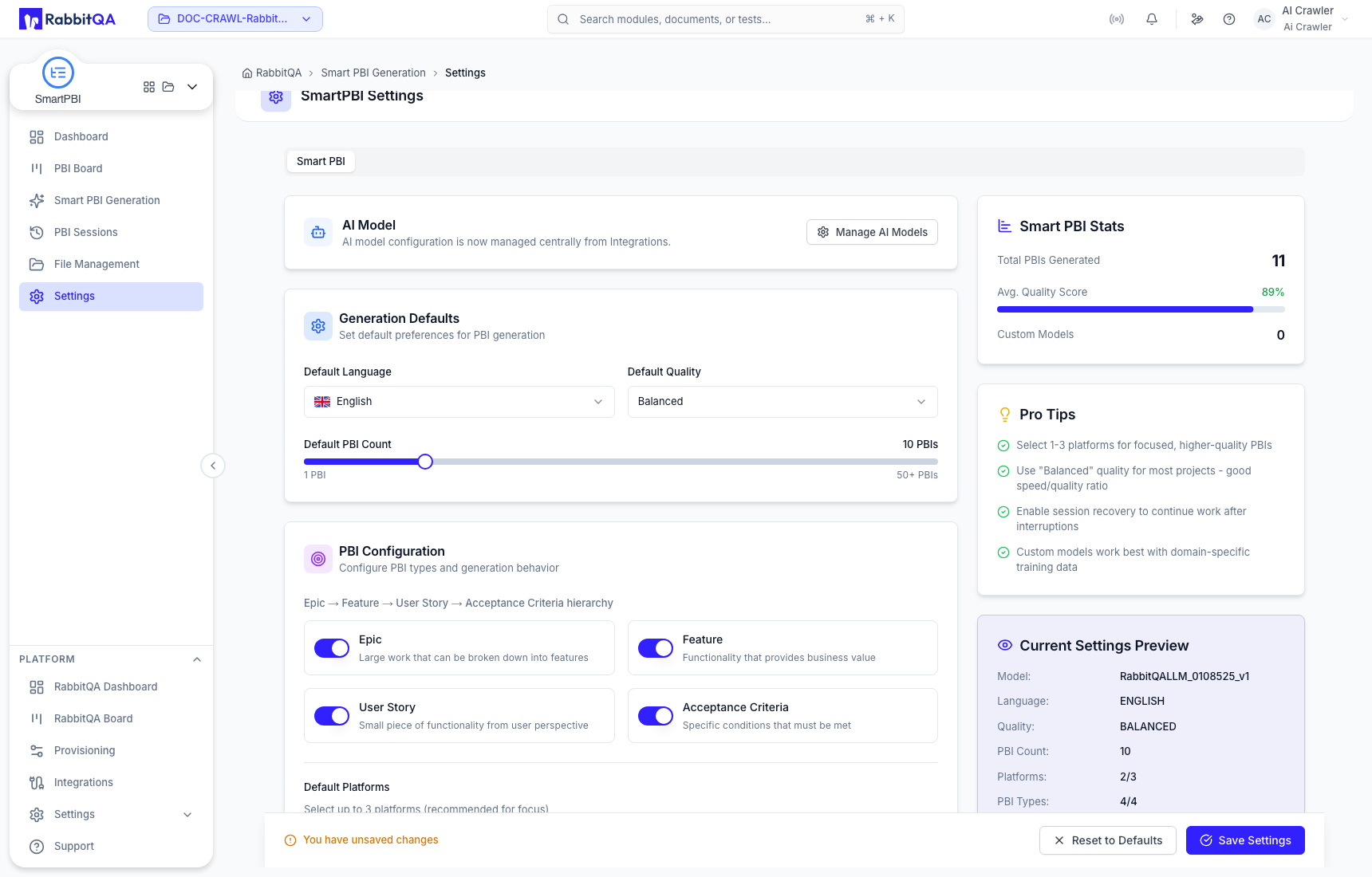1372x877 pixels.
Task: Click the Support help icon in sidebar
Action: click(37, 847)
